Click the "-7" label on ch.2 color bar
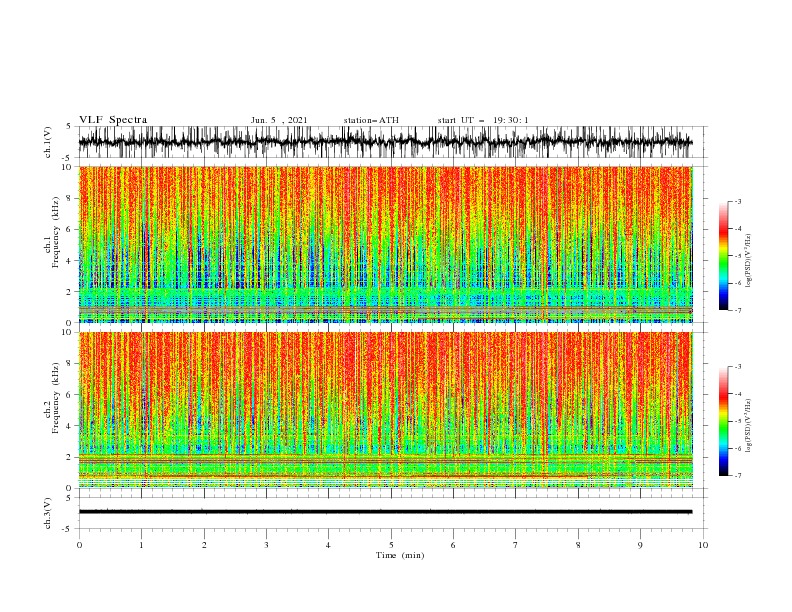Viewport: 792px width, 612px height. (x=737, y=476)
